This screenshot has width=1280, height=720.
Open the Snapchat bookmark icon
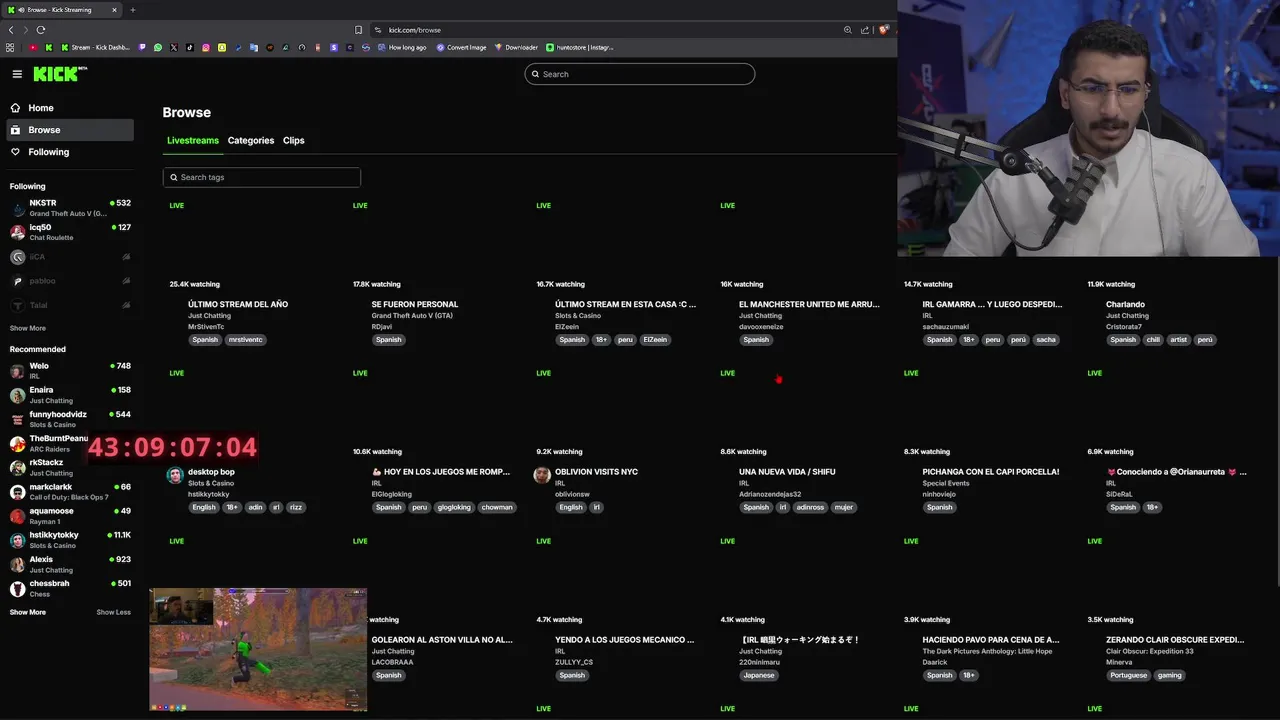[x=222, y=47]
